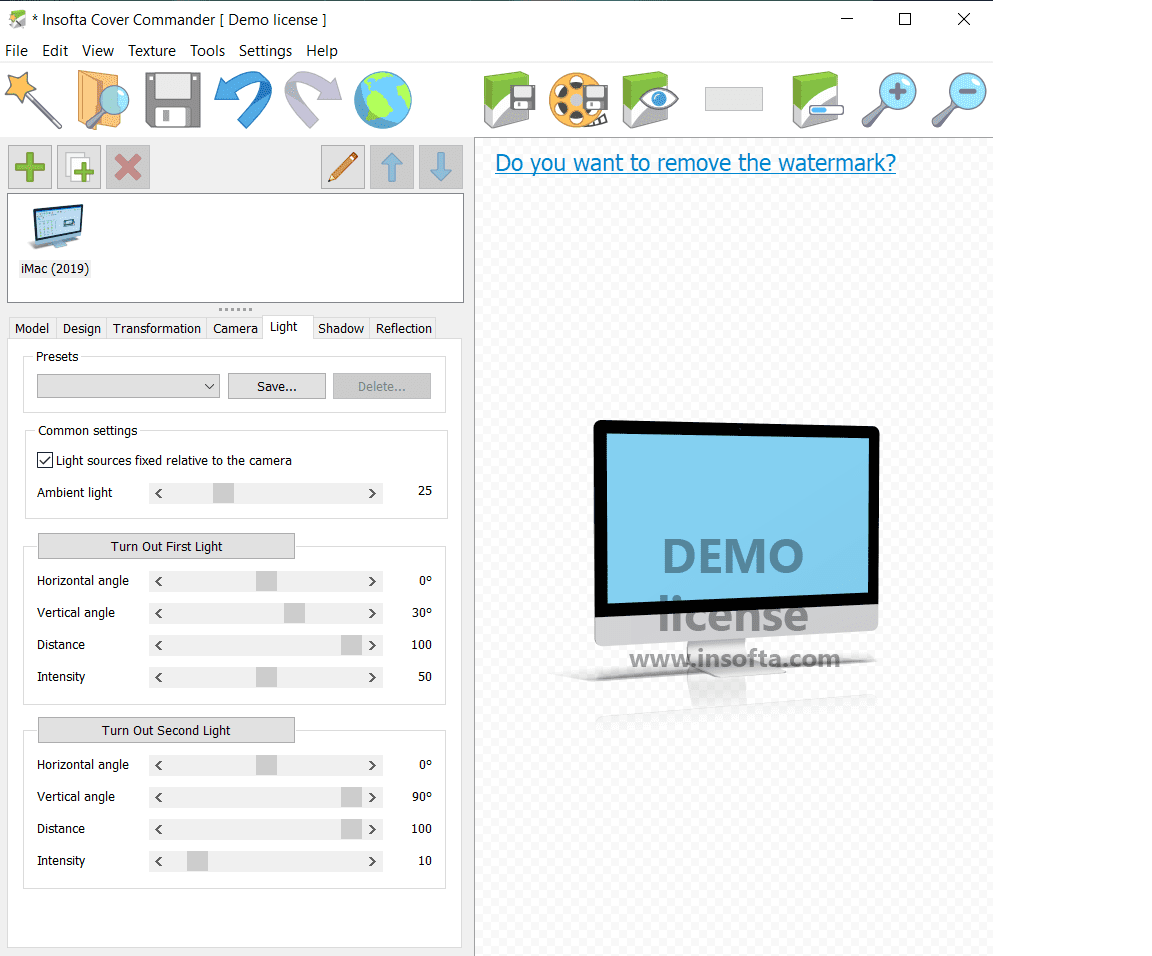Zoom out with magnifier minus icon
The height and width of the screenshot is (956, 1152).
click(959, 99)
